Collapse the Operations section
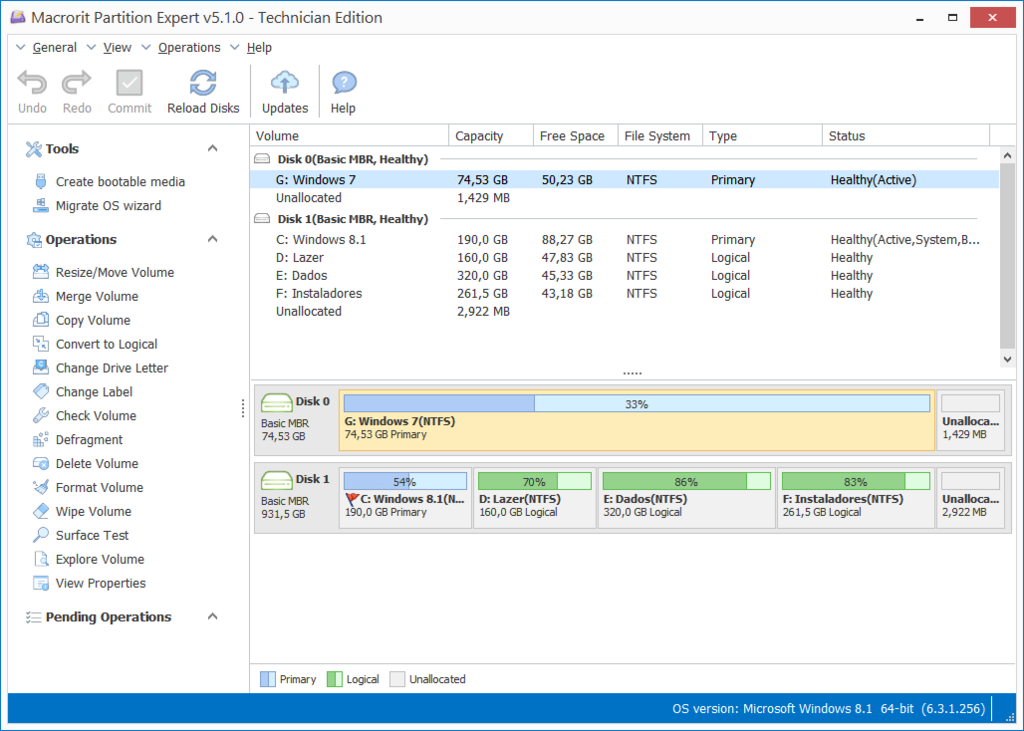 click(212, 239)
